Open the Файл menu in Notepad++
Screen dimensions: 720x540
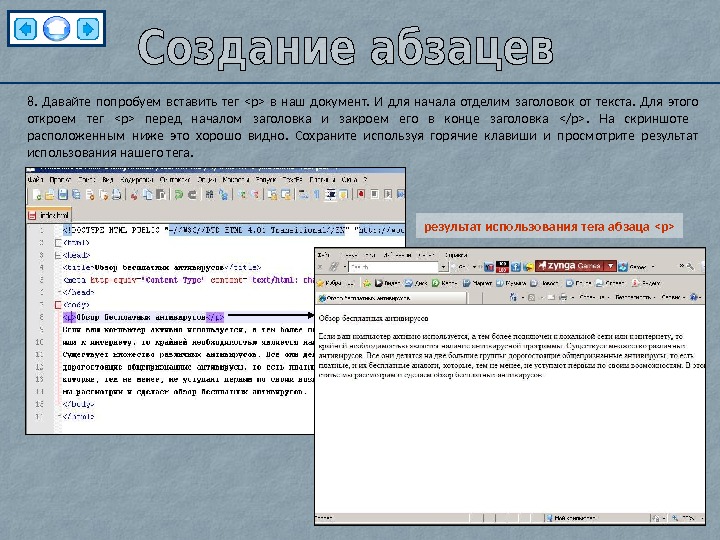coord(35,180)
